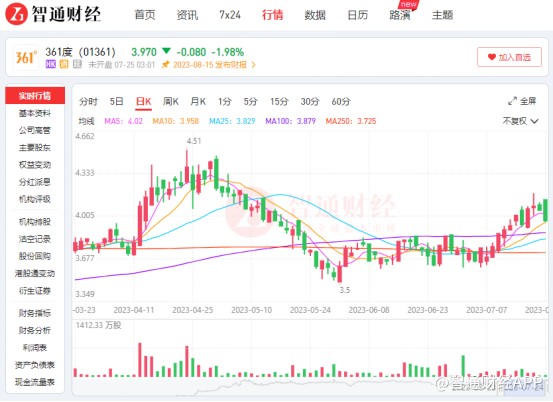
Task: Open 股份回购 in sidebar
Action: 35,256
